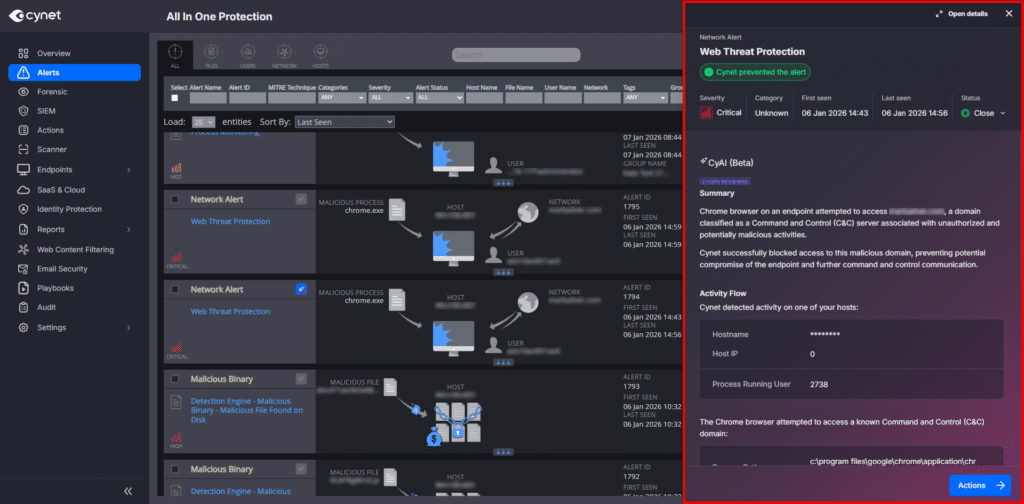This screenshot has height=504, width=1024.
Task: Click the blue Actions button
Action: click(x=980, y=485)
